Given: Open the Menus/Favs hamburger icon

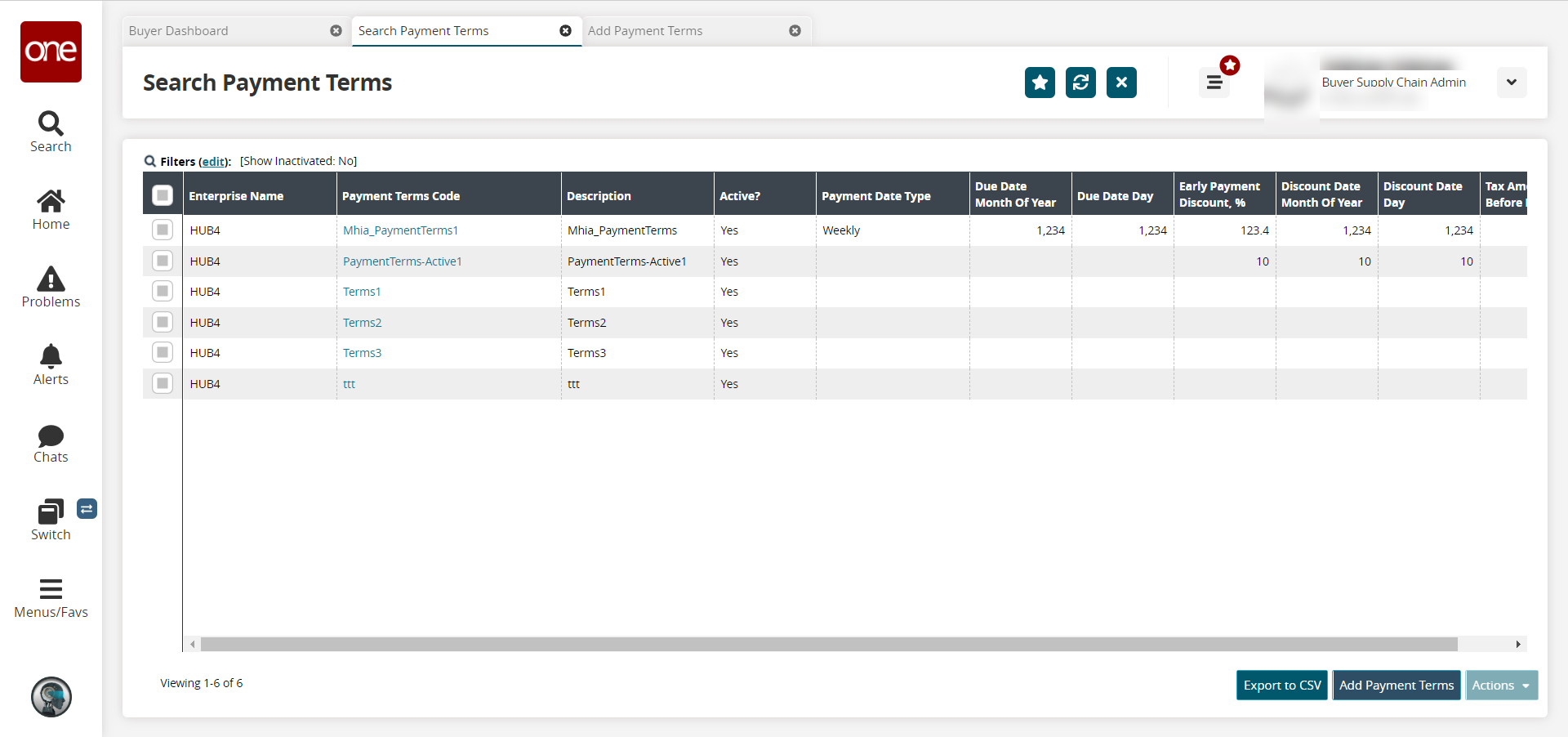Looking at the screenshot, I should (x=51, y=589).
